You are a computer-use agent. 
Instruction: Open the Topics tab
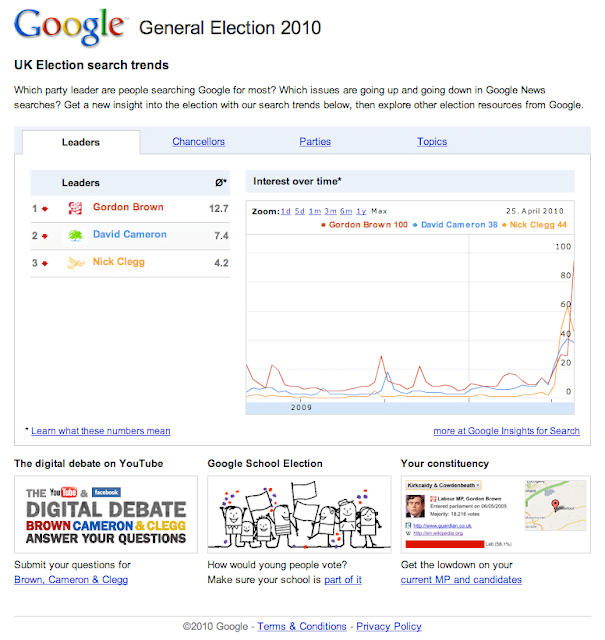point(432,142)
